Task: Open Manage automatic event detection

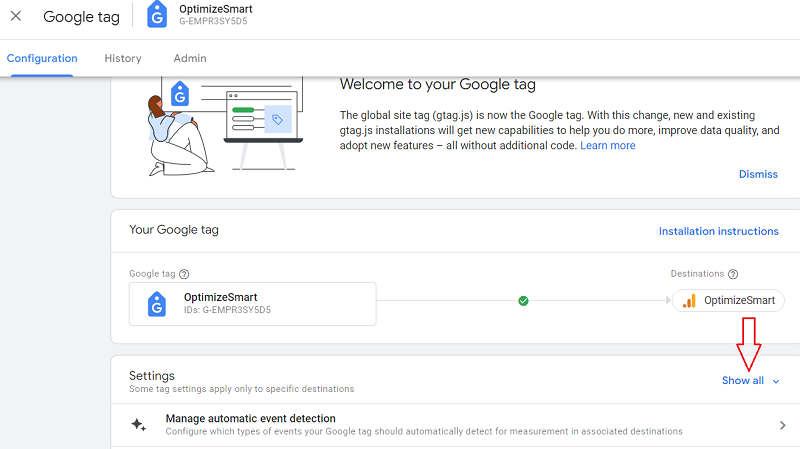Action: (455, 425)
